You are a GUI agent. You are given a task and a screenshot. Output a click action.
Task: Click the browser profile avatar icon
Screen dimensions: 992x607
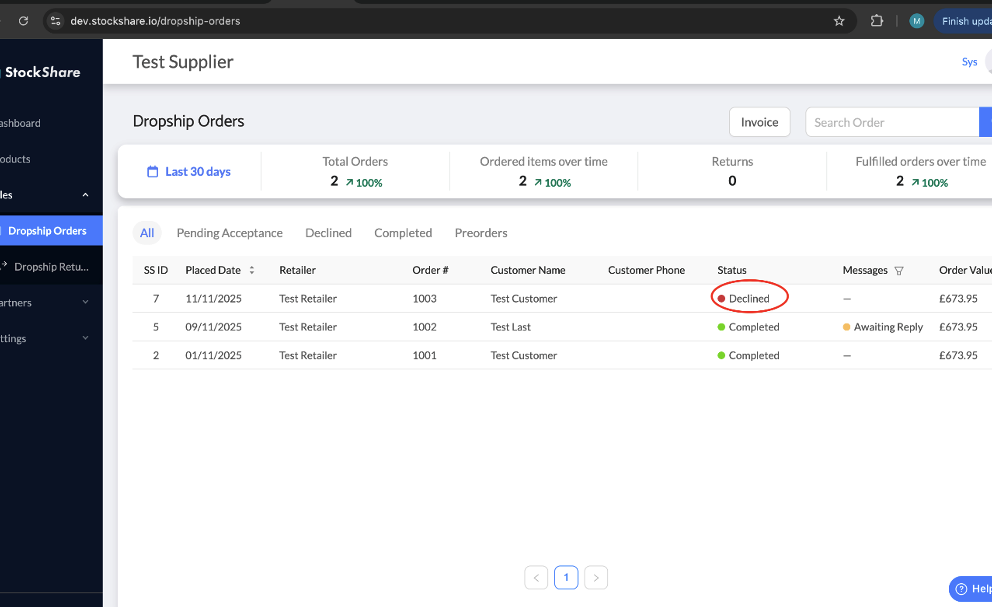(x=917, y=21)
